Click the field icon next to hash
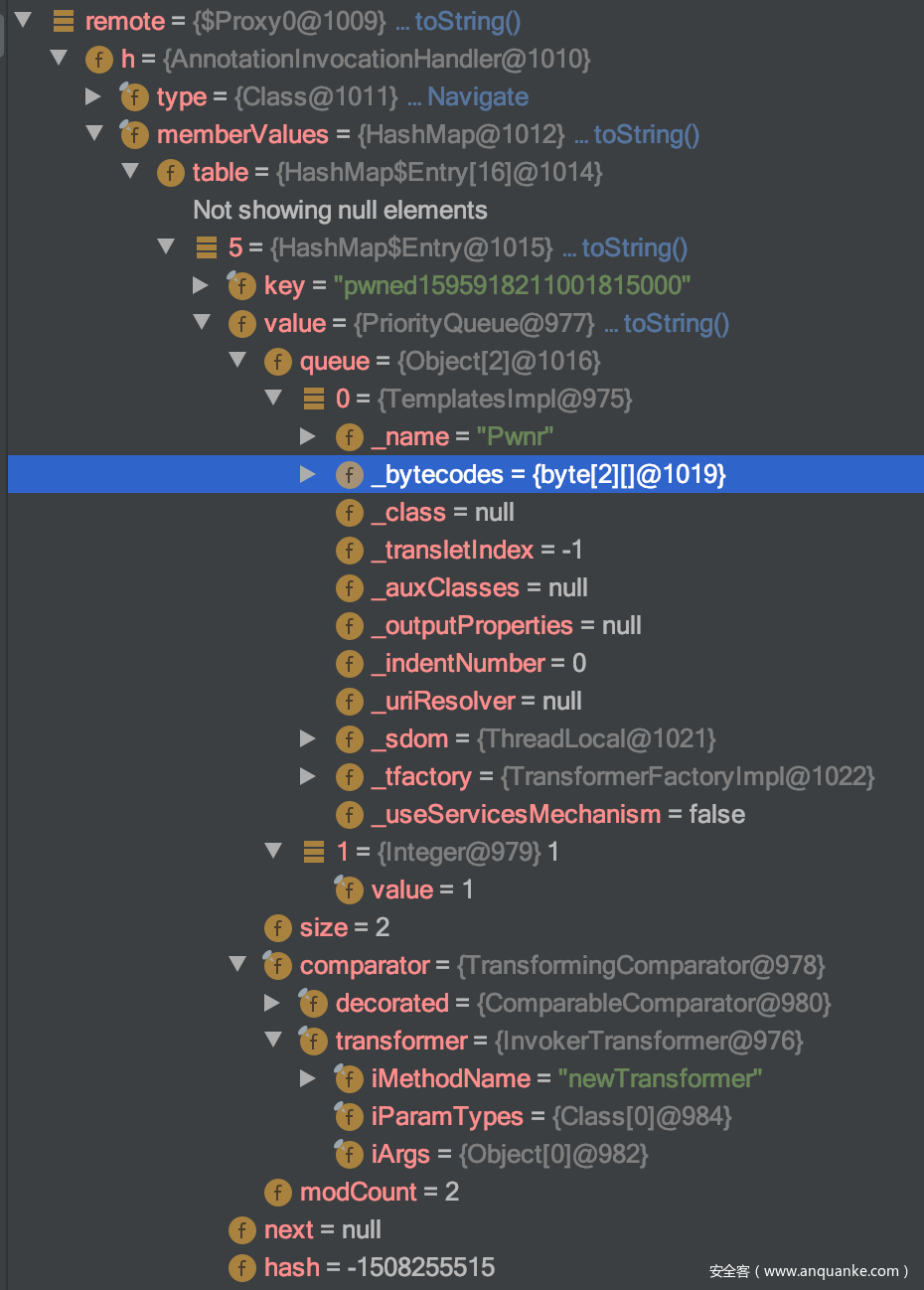924x1290 pixels. pyautogui.click(x=241, y=1267)
